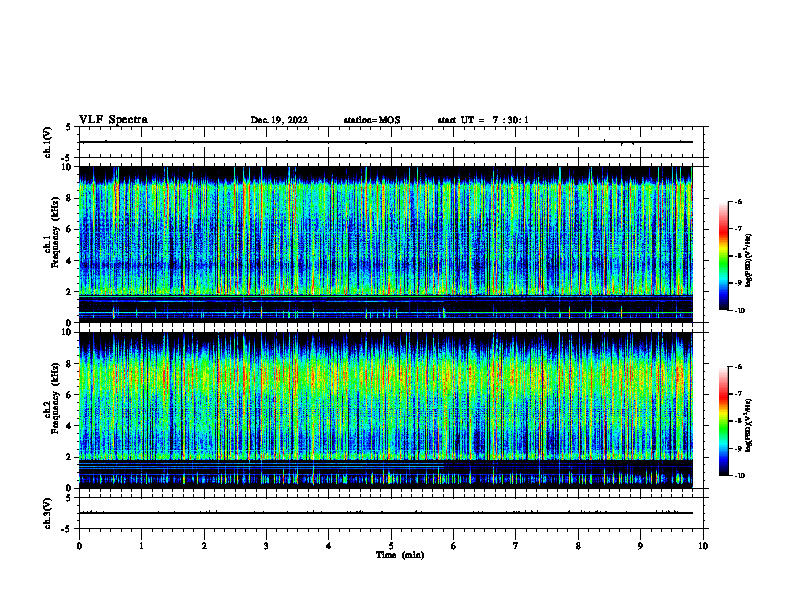The image size is (792, 612).
Task: Click the "6" tick on the time axis
Action: (454, 546)
